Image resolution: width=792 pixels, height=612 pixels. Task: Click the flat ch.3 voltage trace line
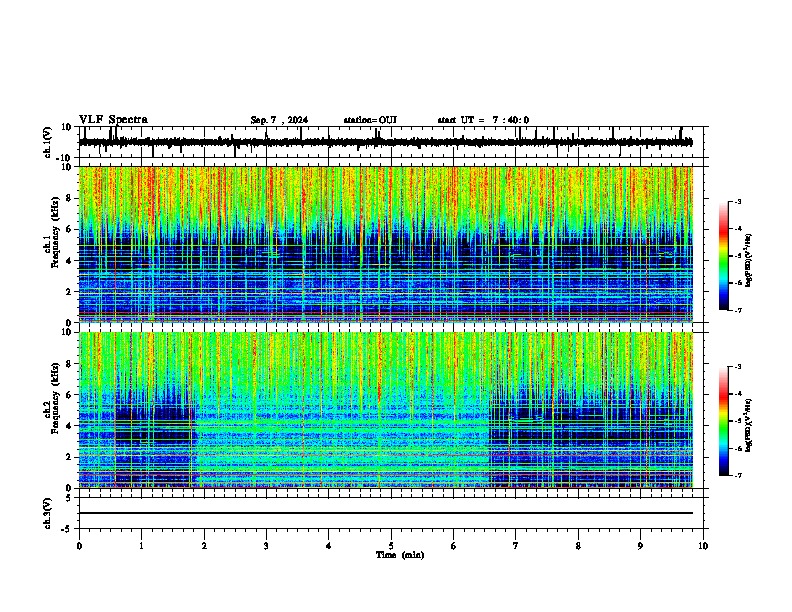(386, 513)
